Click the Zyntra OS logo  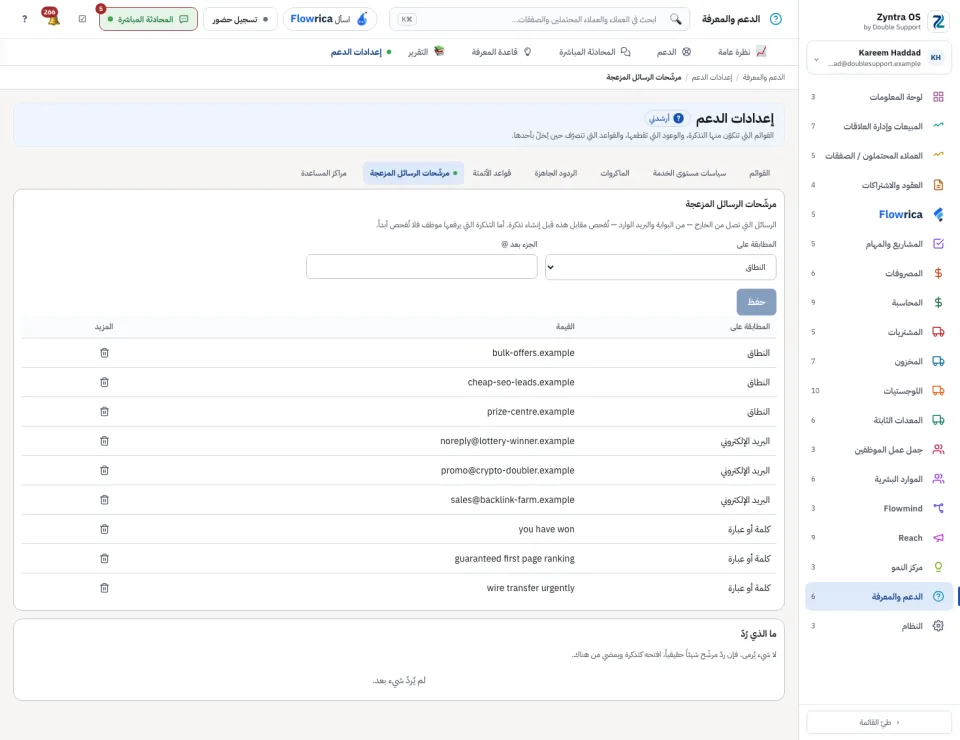(x=938, y=21)
